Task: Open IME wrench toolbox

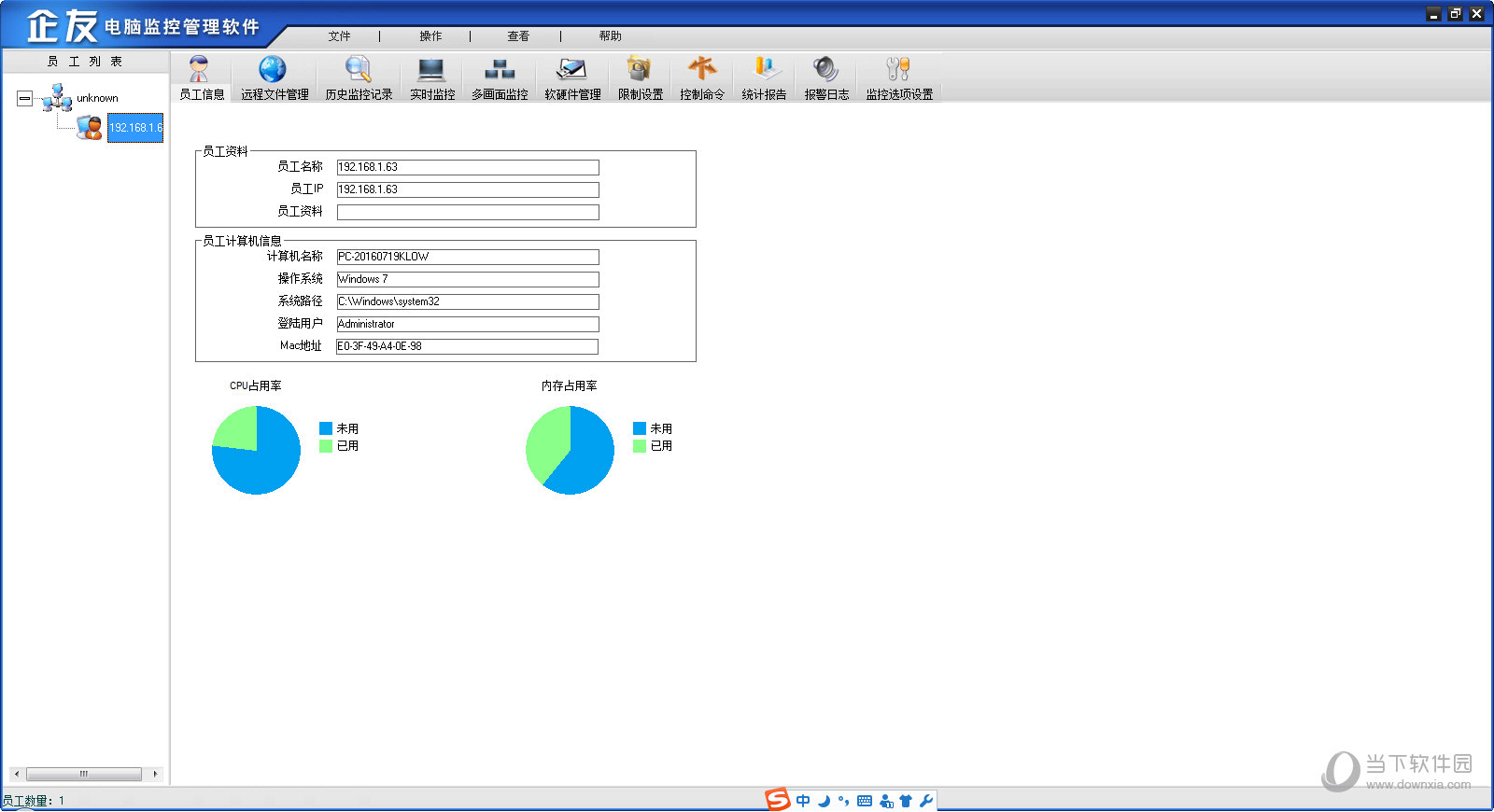Action: pyautogui.click(x=926, y=801)
